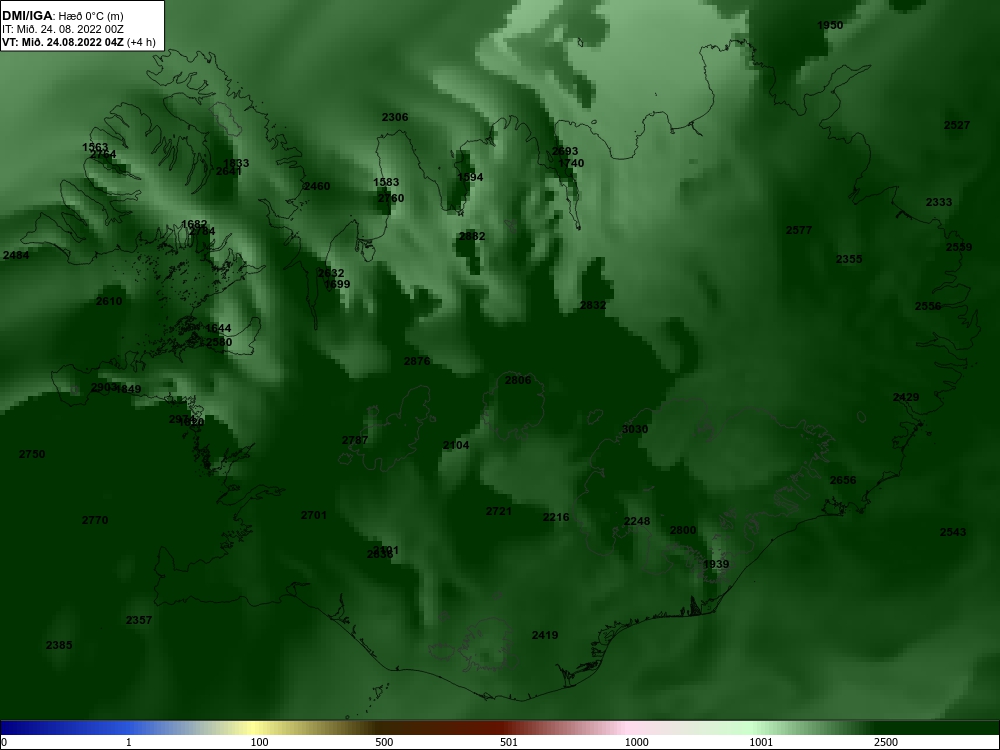This screenshot has height=750, width=1000.
Task: Click the map value 1833
Action: pyautogui.click(x=236, y=163)
